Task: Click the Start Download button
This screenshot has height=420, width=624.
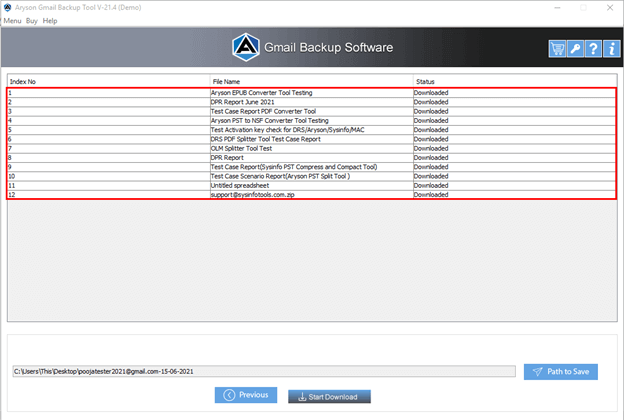Action: point(329,397)
